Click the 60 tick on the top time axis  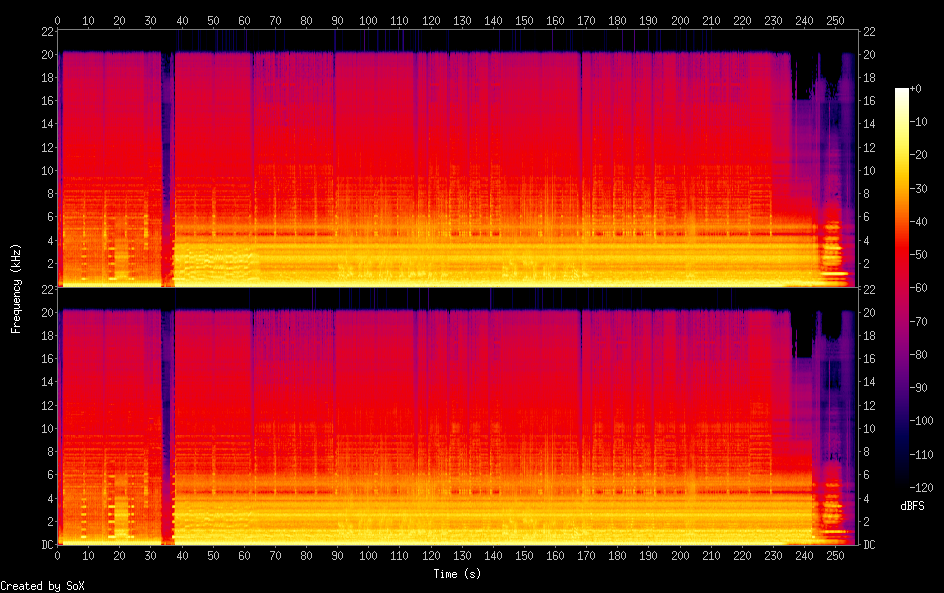point(244,20)
